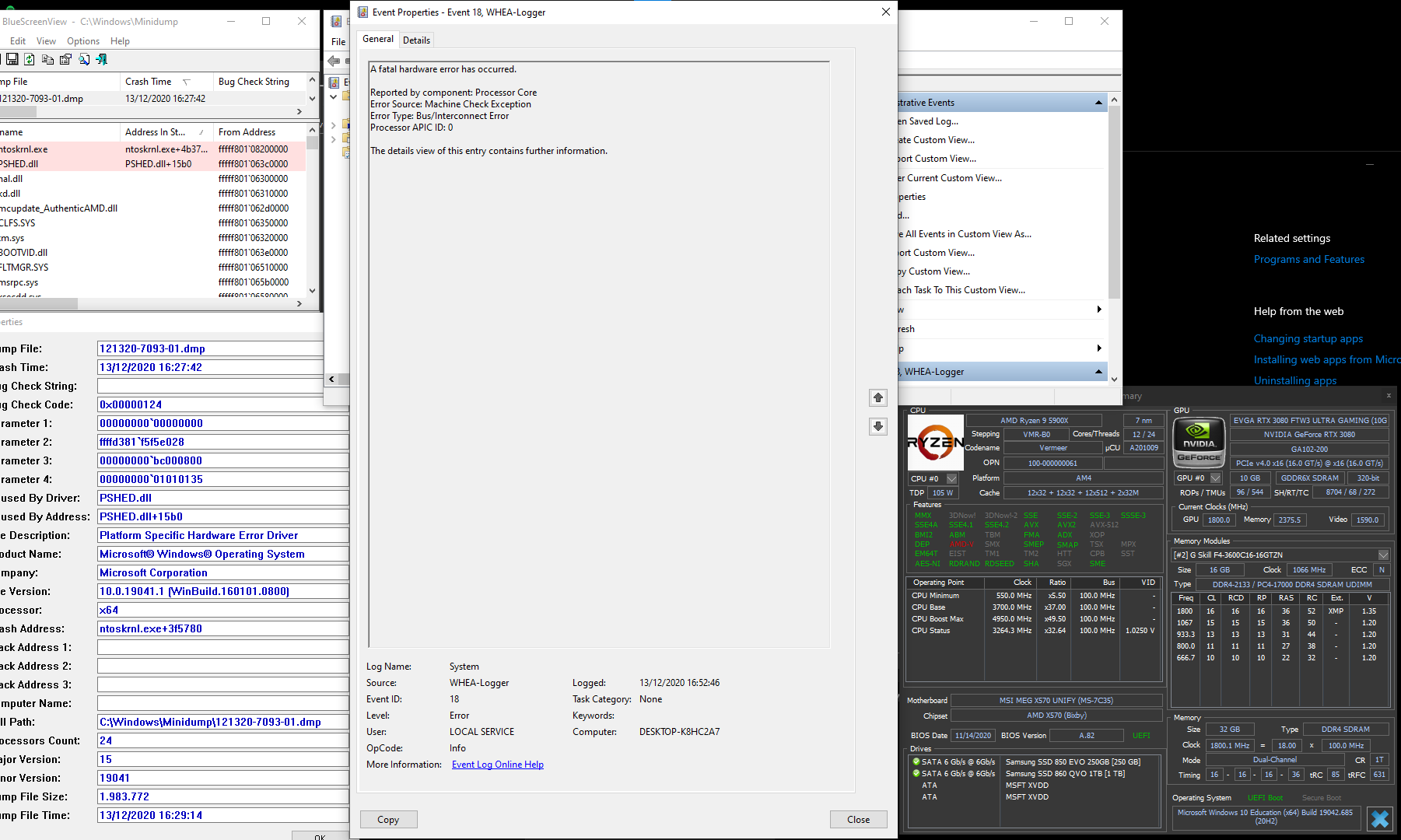This screenshot has height=840, width=1401.
Task: Click the blue X close icon in HWiNFO summary
Action: (1380, 818)
